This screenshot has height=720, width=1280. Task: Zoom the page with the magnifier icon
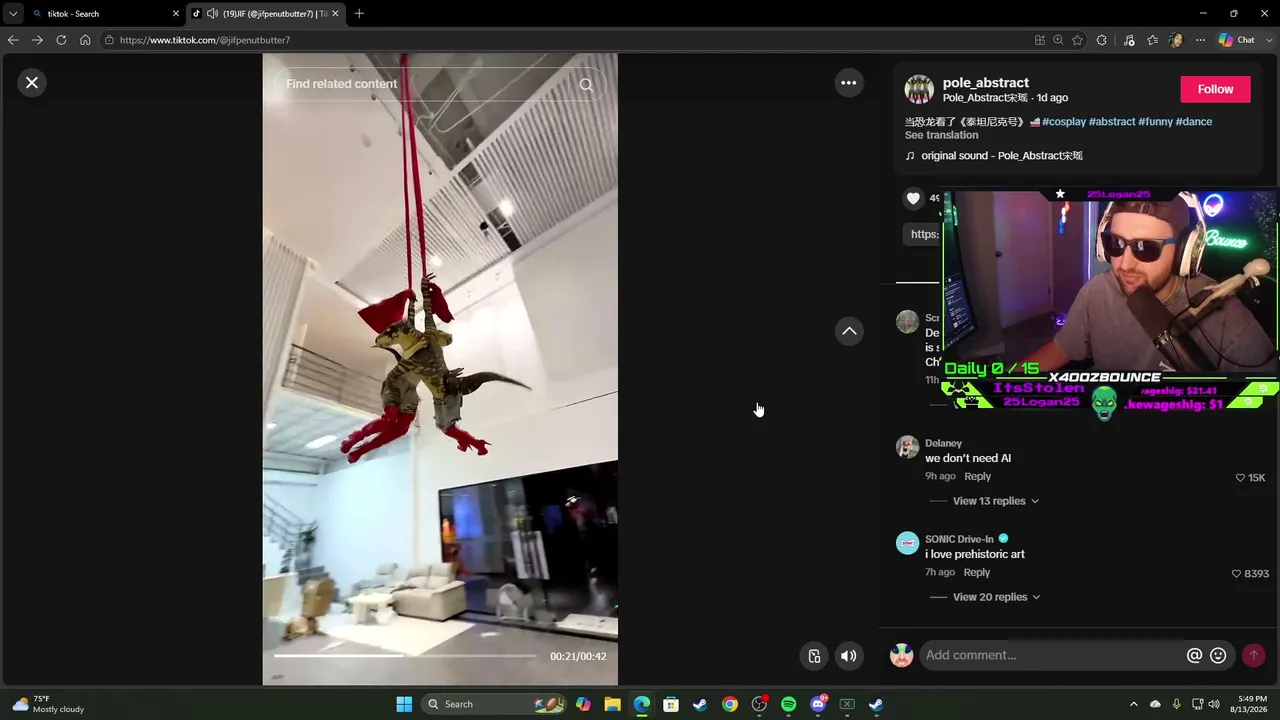[1058, 40]
